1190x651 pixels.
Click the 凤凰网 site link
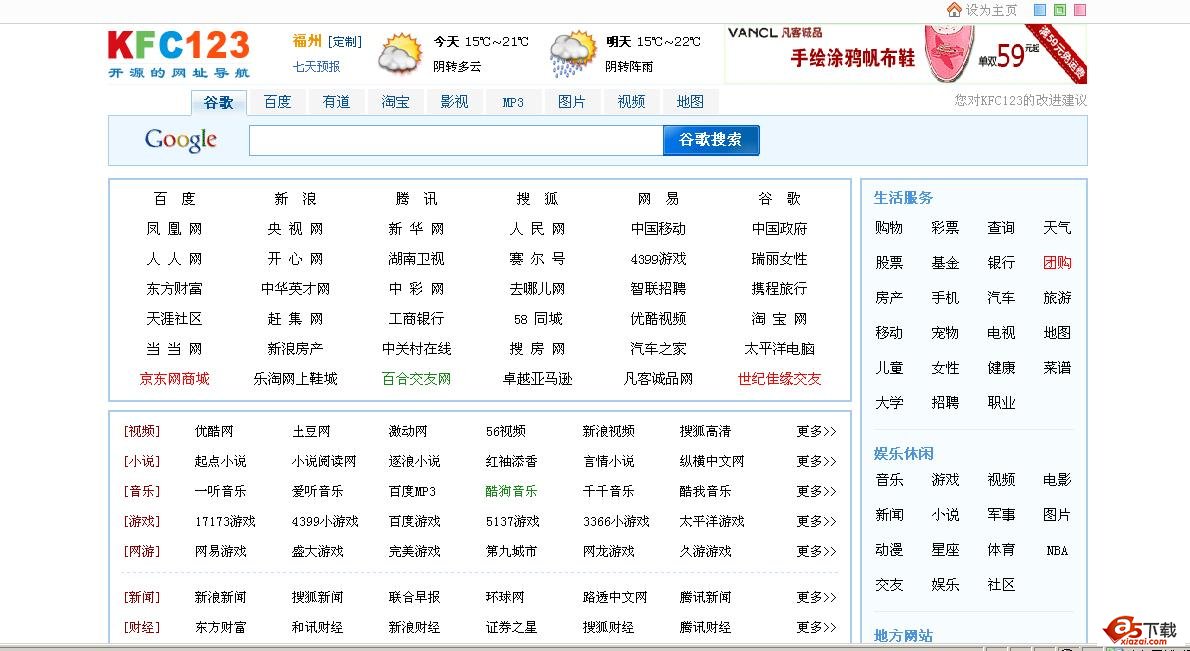(175, 228)
